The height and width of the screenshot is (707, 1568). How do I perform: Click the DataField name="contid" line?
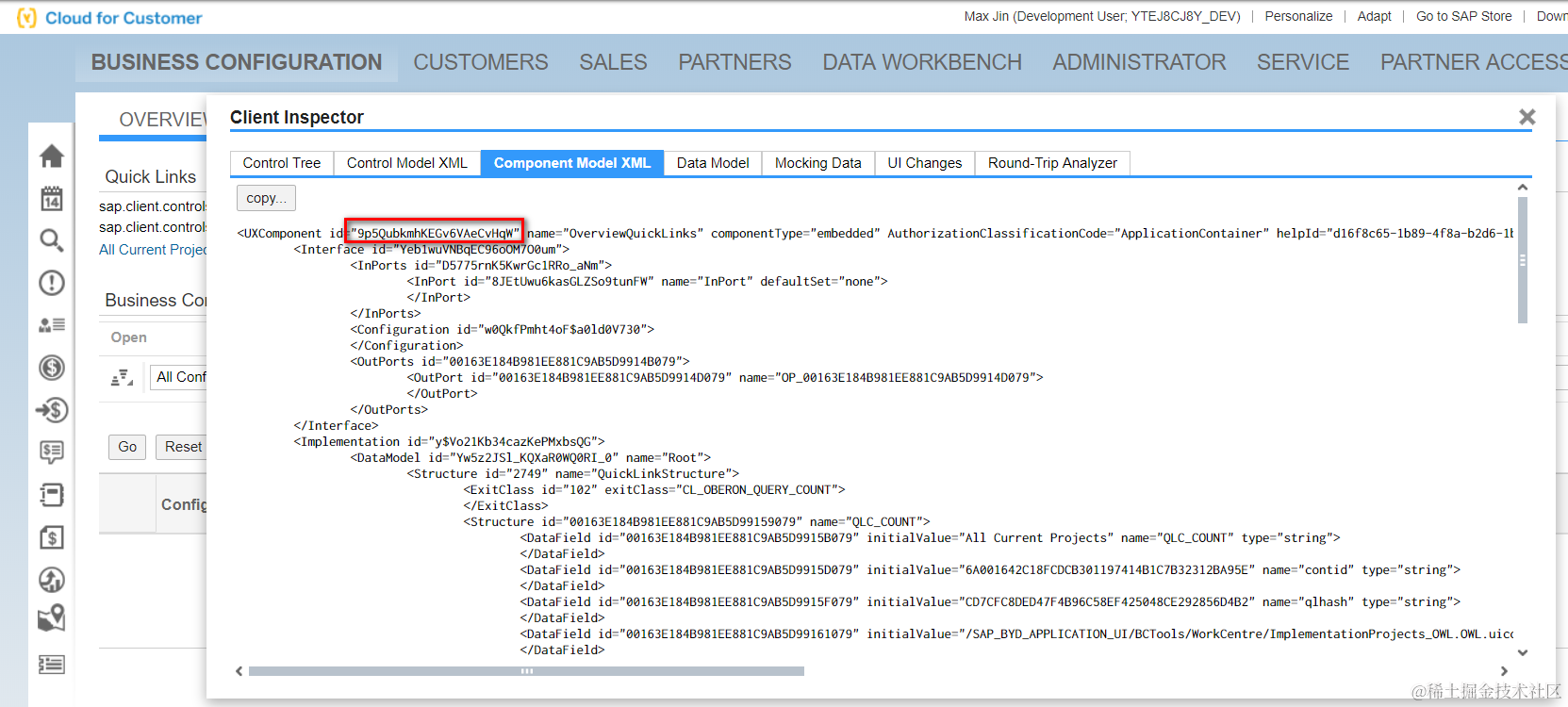point(990,569)
